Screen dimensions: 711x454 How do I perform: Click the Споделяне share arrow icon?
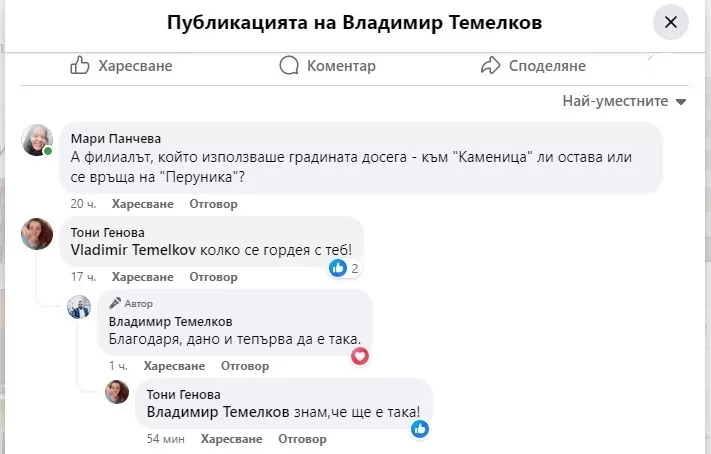(x=490, y=65)
